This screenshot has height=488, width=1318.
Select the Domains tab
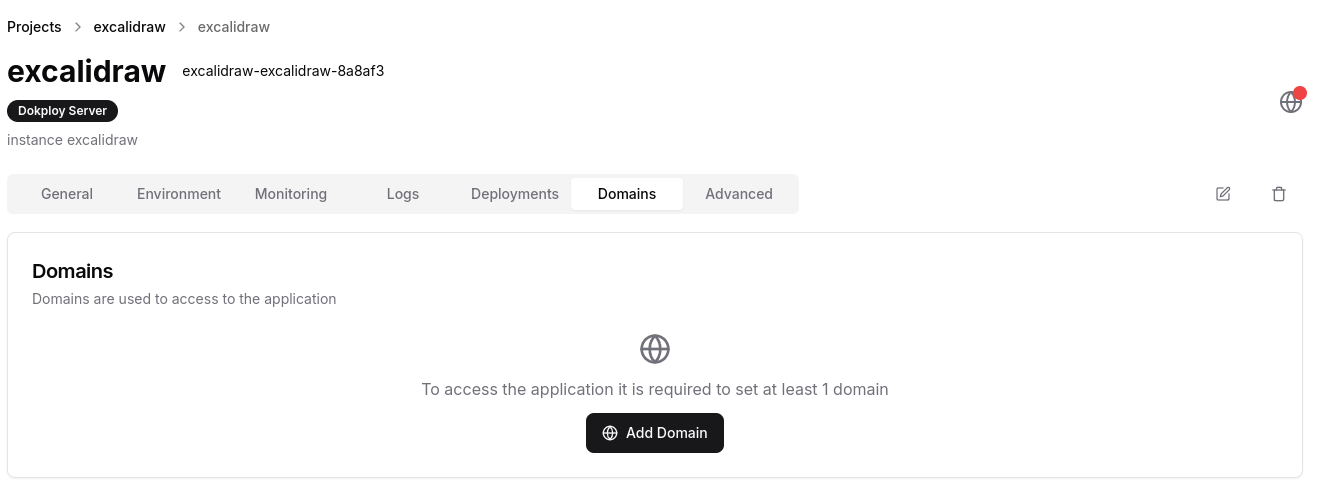tap(627, 194)
